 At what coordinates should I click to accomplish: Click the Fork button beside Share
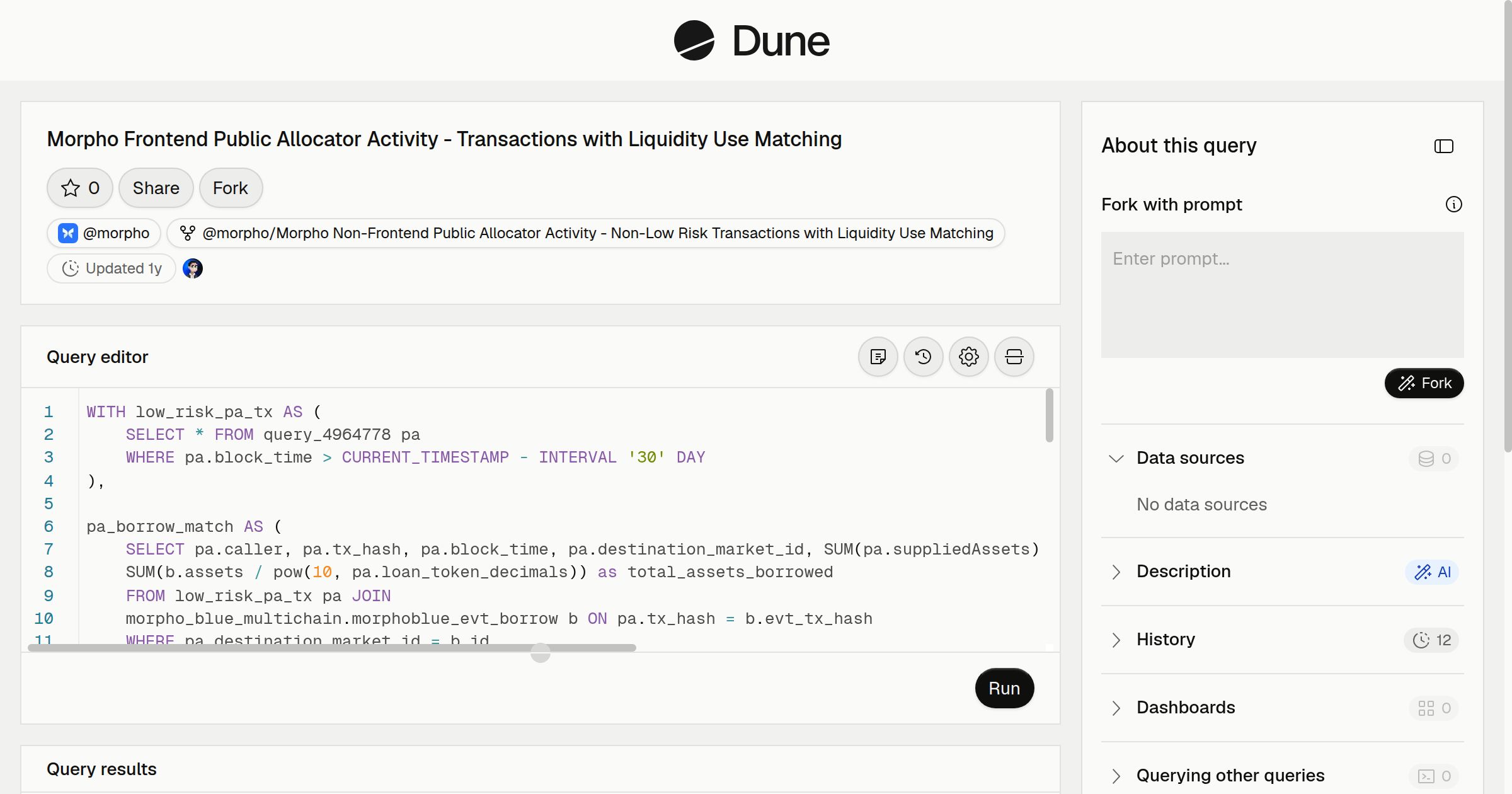pyautogui.click(x=231, y=188)
